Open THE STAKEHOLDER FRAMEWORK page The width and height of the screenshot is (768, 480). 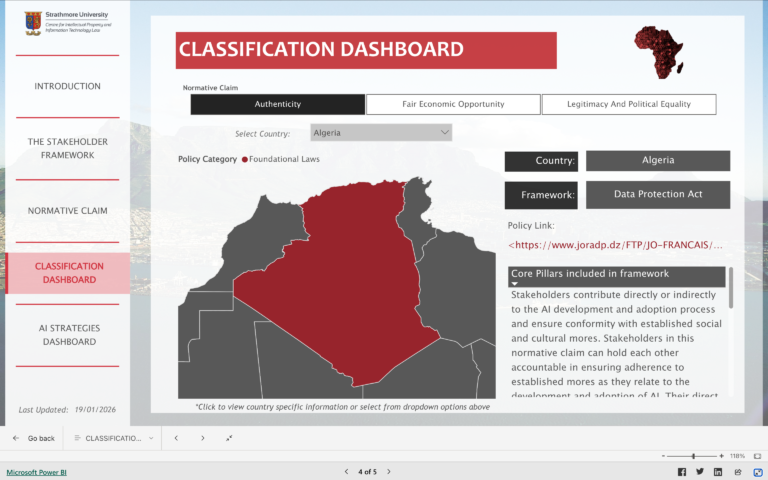point(68,148)
